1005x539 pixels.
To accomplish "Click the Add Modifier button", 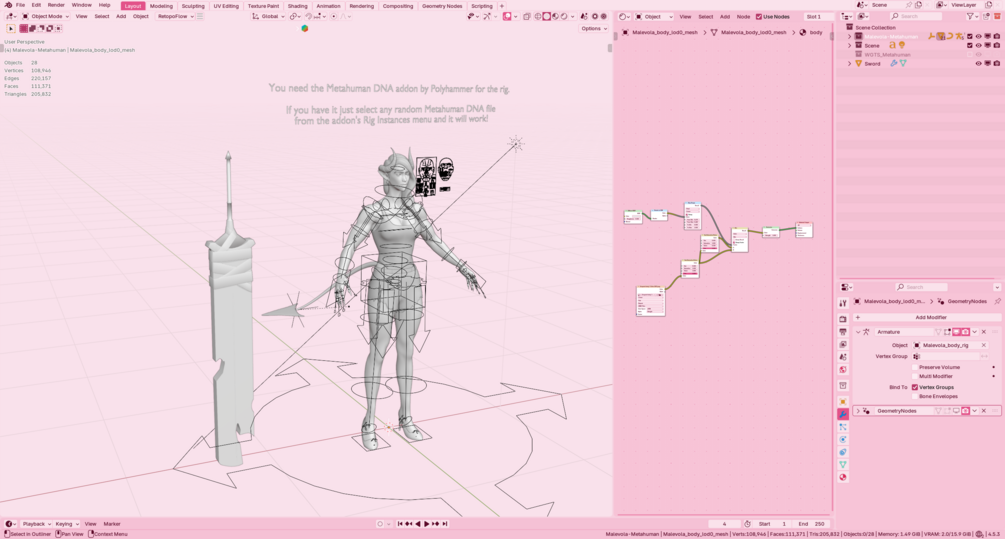I will [x=926, y=317].
